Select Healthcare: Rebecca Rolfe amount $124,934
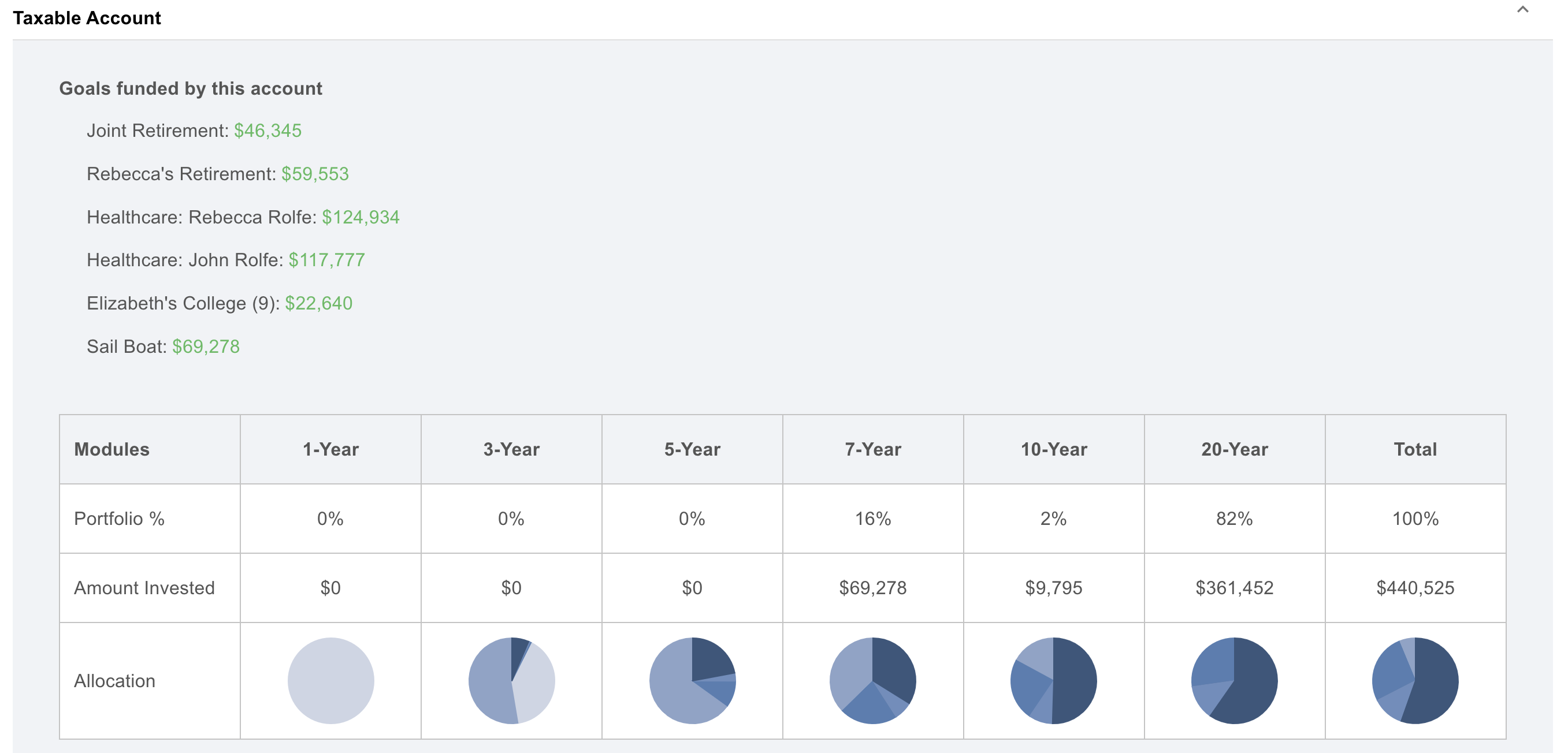1568x753 pixels. 361,217
